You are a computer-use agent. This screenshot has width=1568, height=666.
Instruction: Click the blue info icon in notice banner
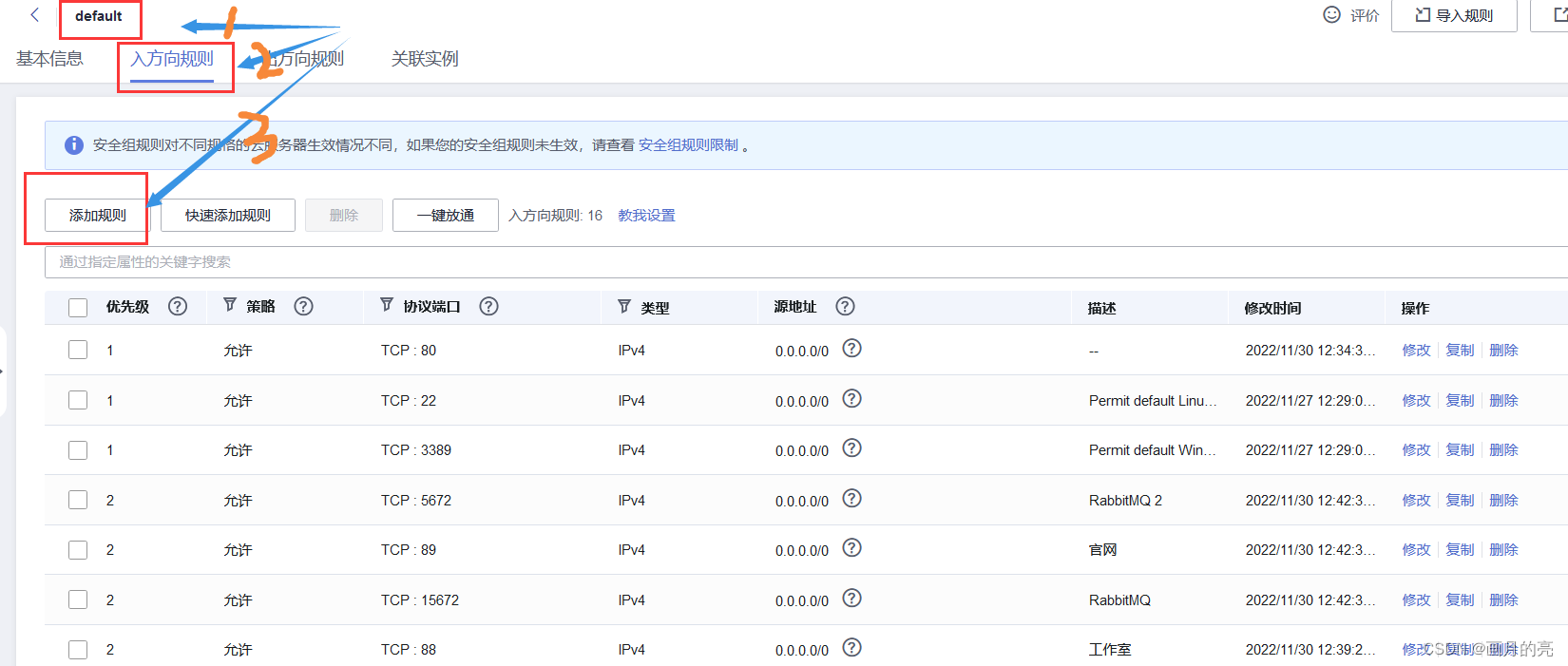[x=73, y=145]
